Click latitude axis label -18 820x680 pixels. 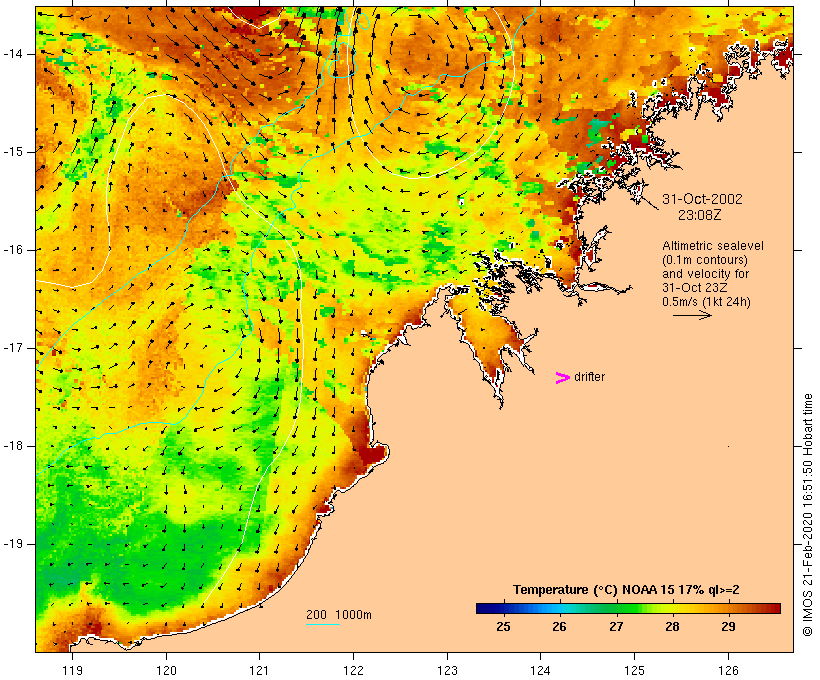coord(12,446)
